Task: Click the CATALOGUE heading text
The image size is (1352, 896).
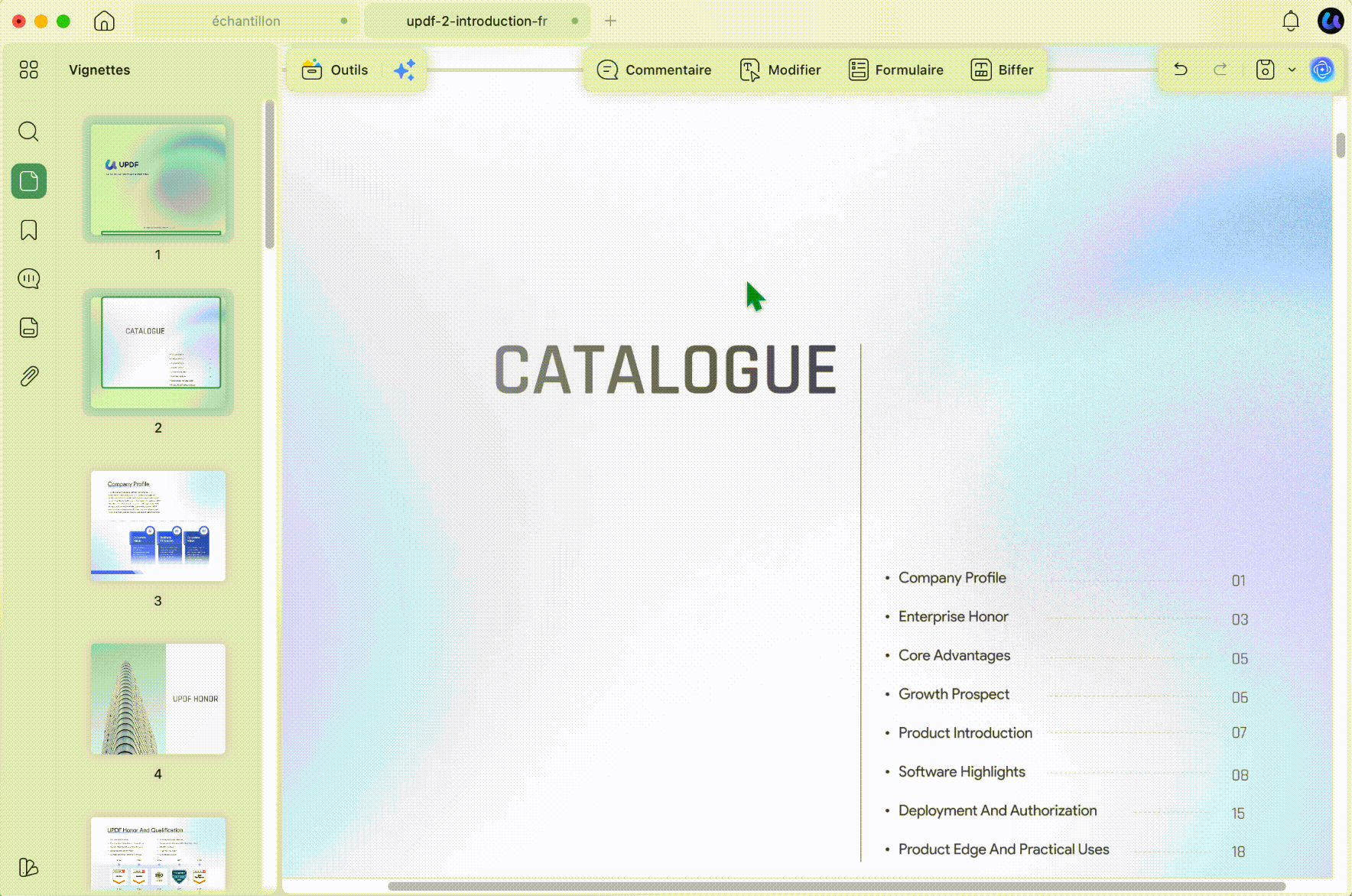Action: (x=665, y=370)
